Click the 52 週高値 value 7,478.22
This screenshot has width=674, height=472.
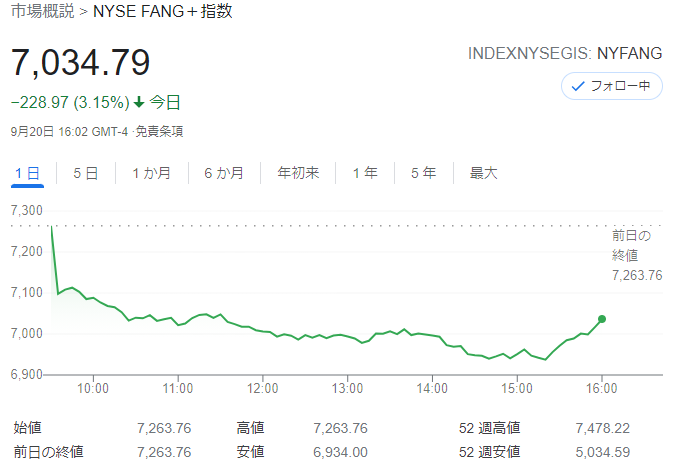pos(603,428)
